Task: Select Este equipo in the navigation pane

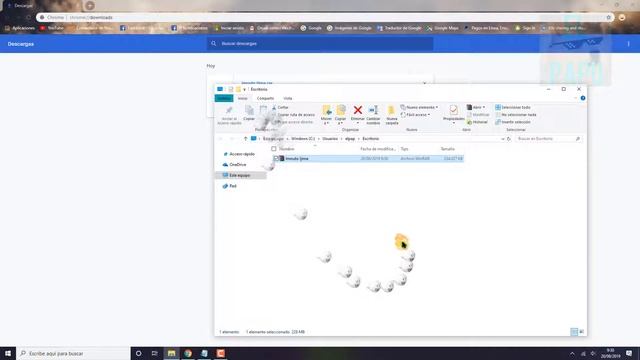Action: point(241,175)
